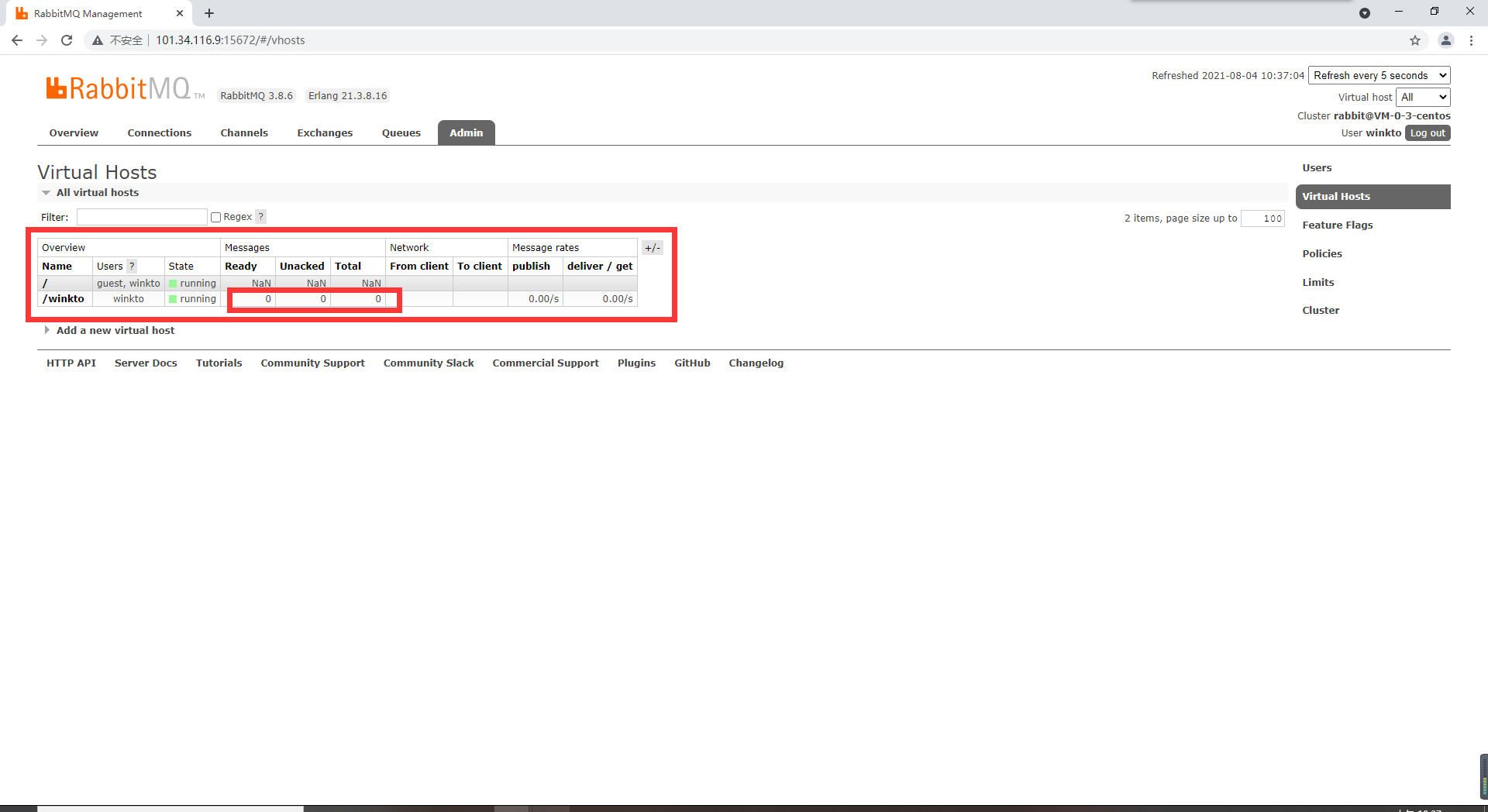Sort table by publish rate
This screenshot has width=1488, height=812.
click(531, 266)
